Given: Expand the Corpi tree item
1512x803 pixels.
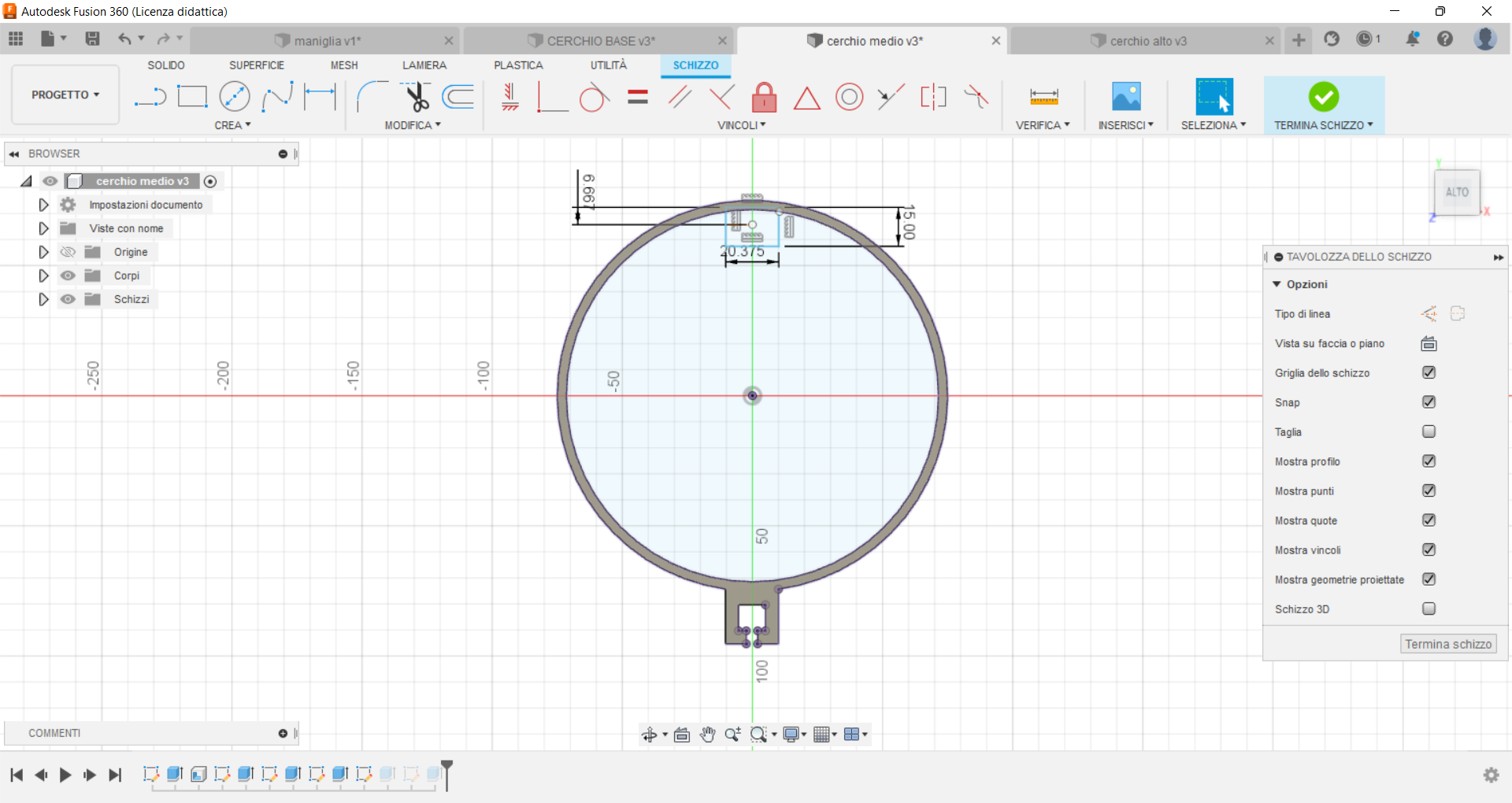Looking at the screenshot, I should click(43, 276).
